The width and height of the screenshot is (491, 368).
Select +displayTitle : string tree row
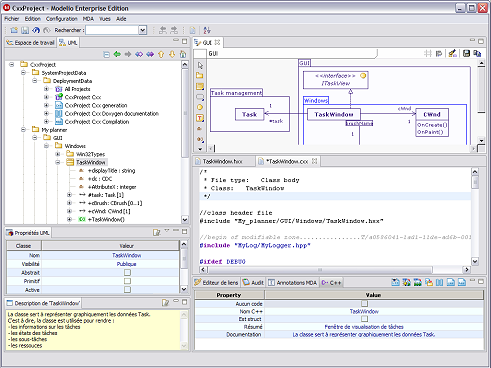pos(111,170)
